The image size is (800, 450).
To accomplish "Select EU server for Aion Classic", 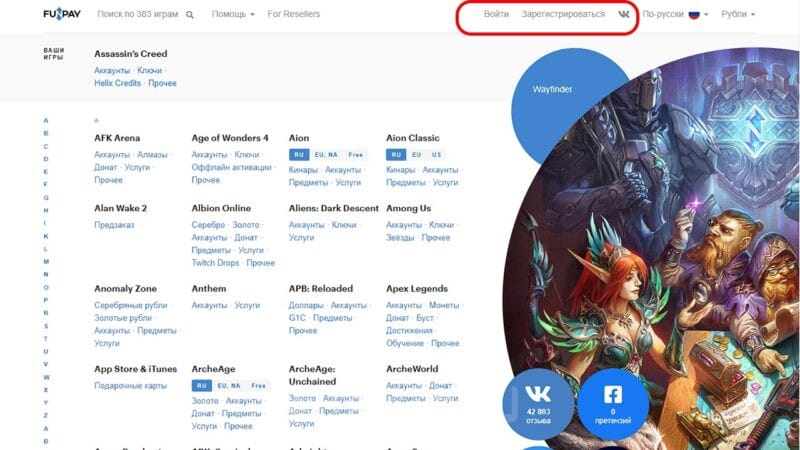I will (x=416, y=155).
